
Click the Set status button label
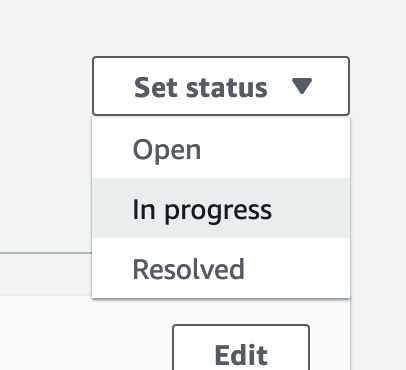click(201, 87)
